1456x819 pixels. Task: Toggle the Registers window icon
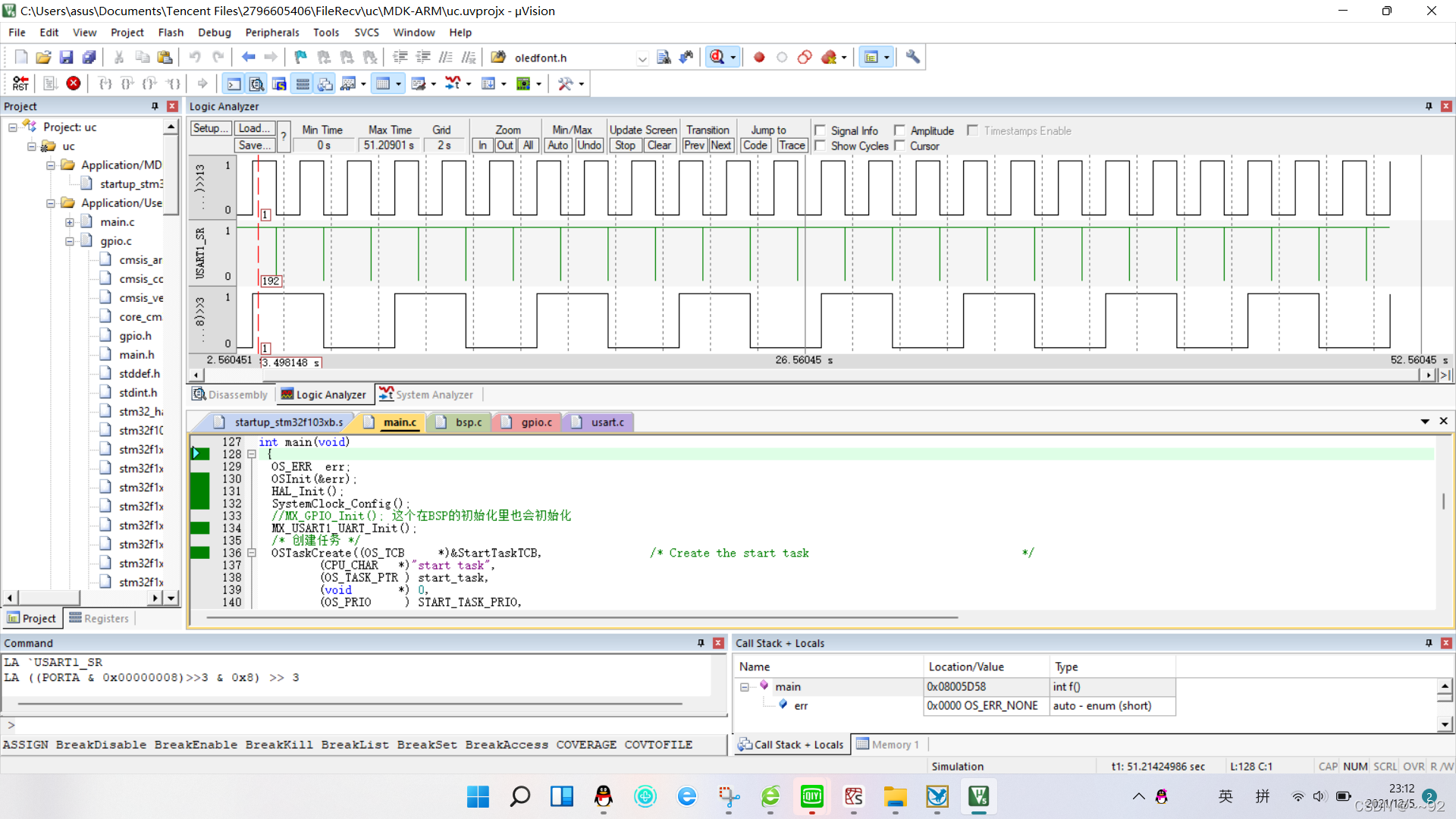click(303, 83)
